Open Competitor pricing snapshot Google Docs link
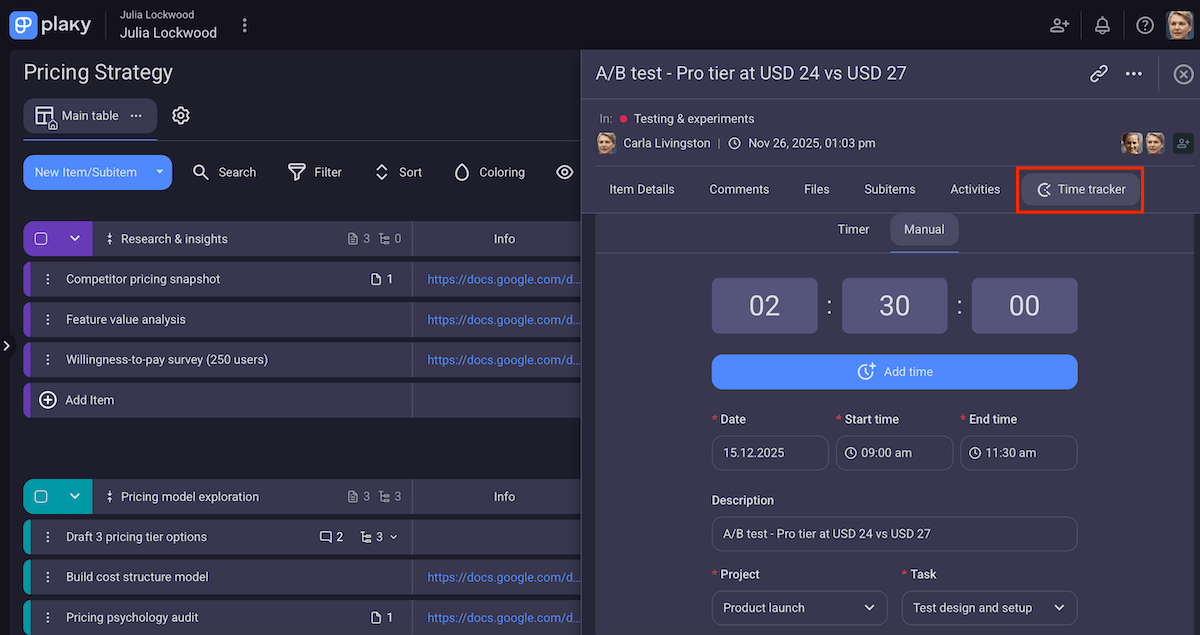 click(503, 280)
